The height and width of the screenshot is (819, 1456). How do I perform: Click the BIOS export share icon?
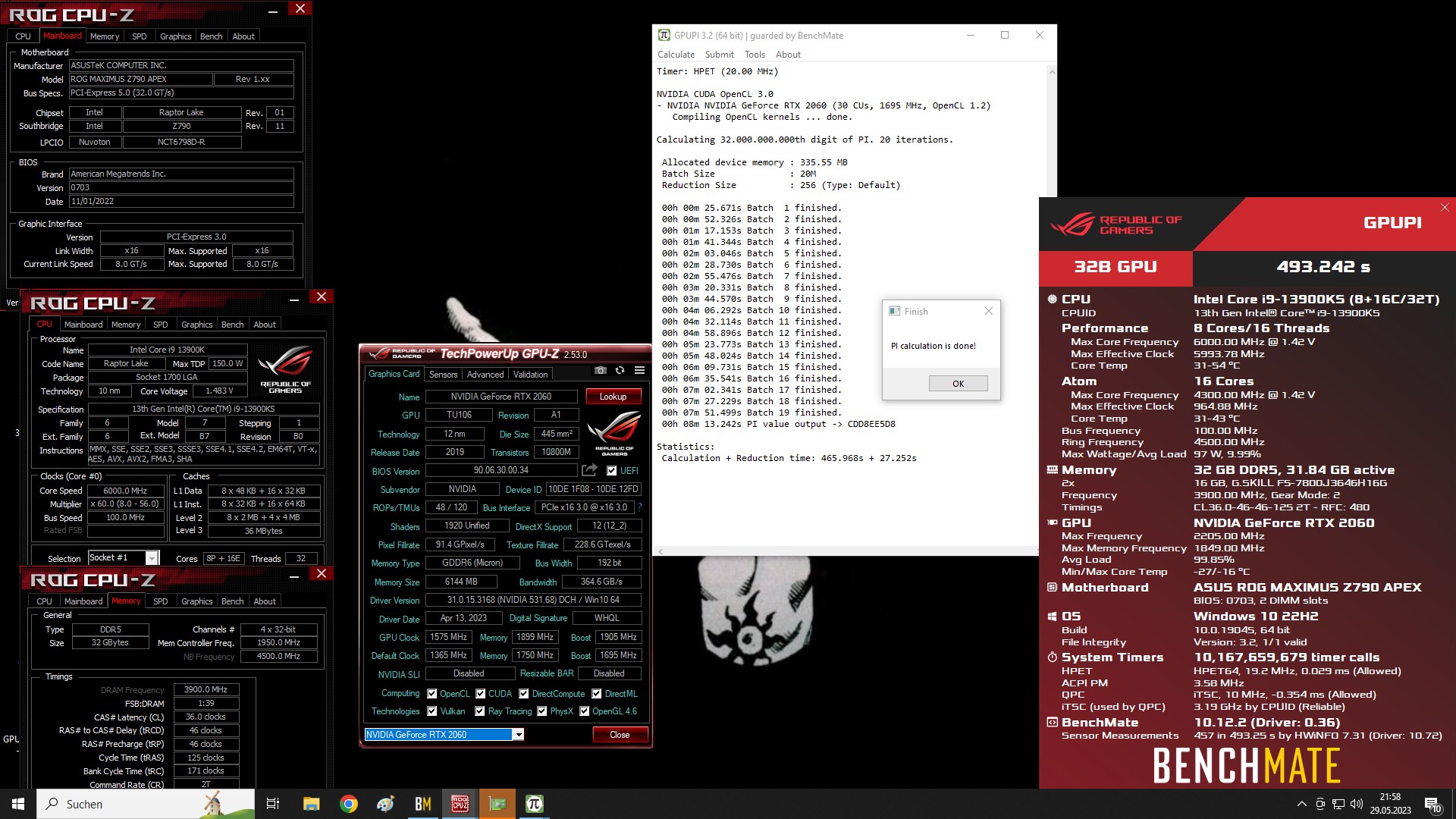click(x=589, y=470)
